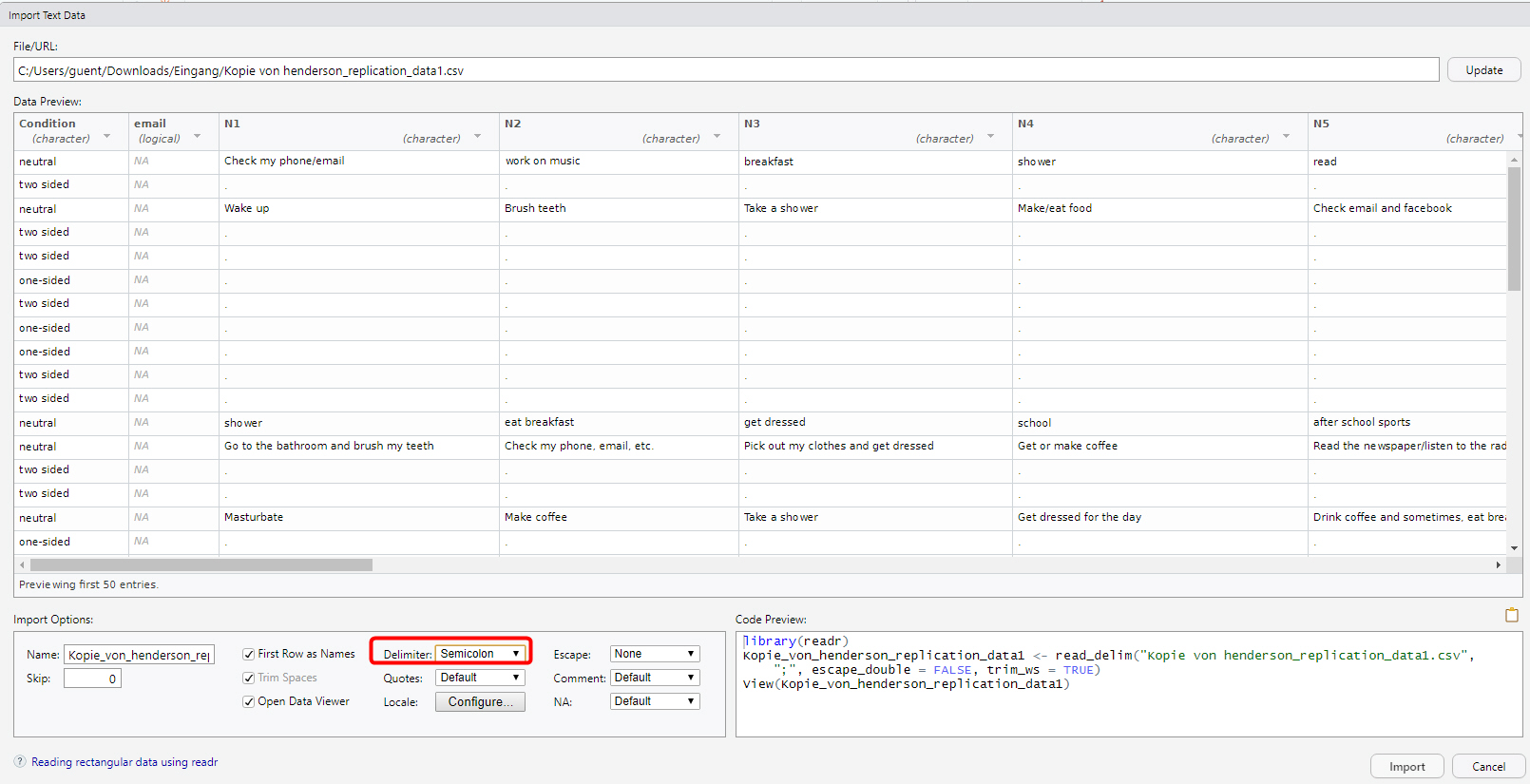Click the data preview scroll-right arrow
Viewport: 1530px width, 784px height.
(1499, 564)
